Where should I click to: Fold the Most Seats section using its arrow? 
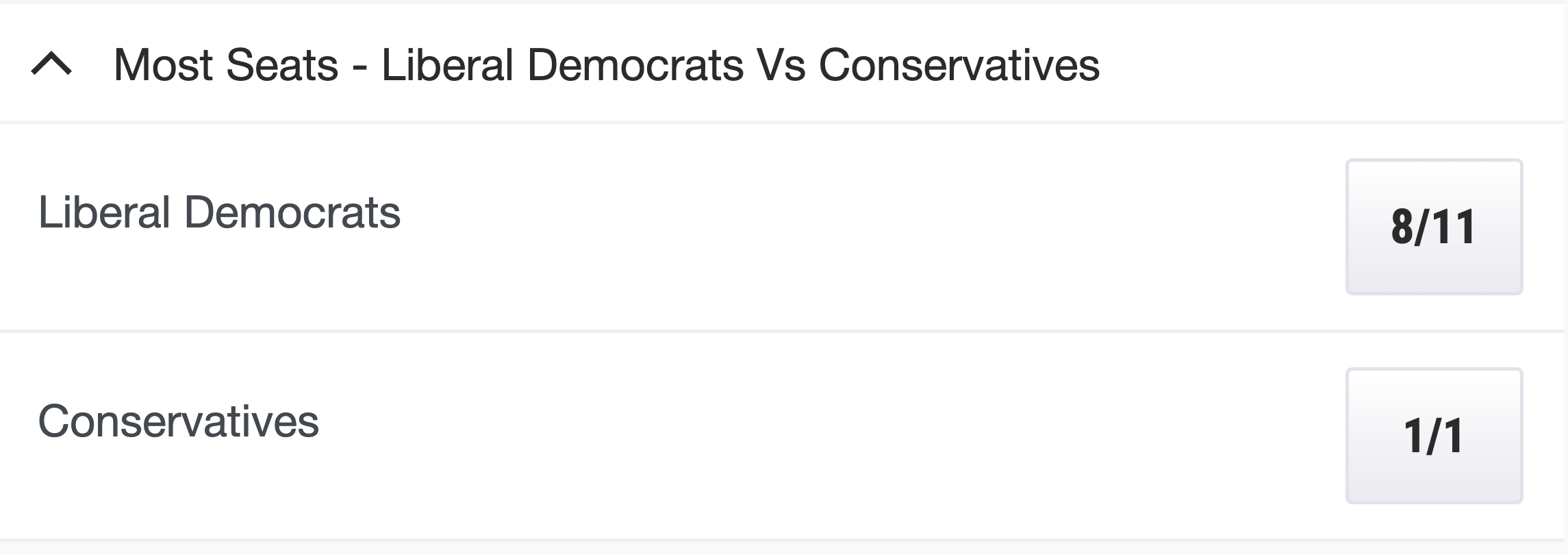[51, 65]
